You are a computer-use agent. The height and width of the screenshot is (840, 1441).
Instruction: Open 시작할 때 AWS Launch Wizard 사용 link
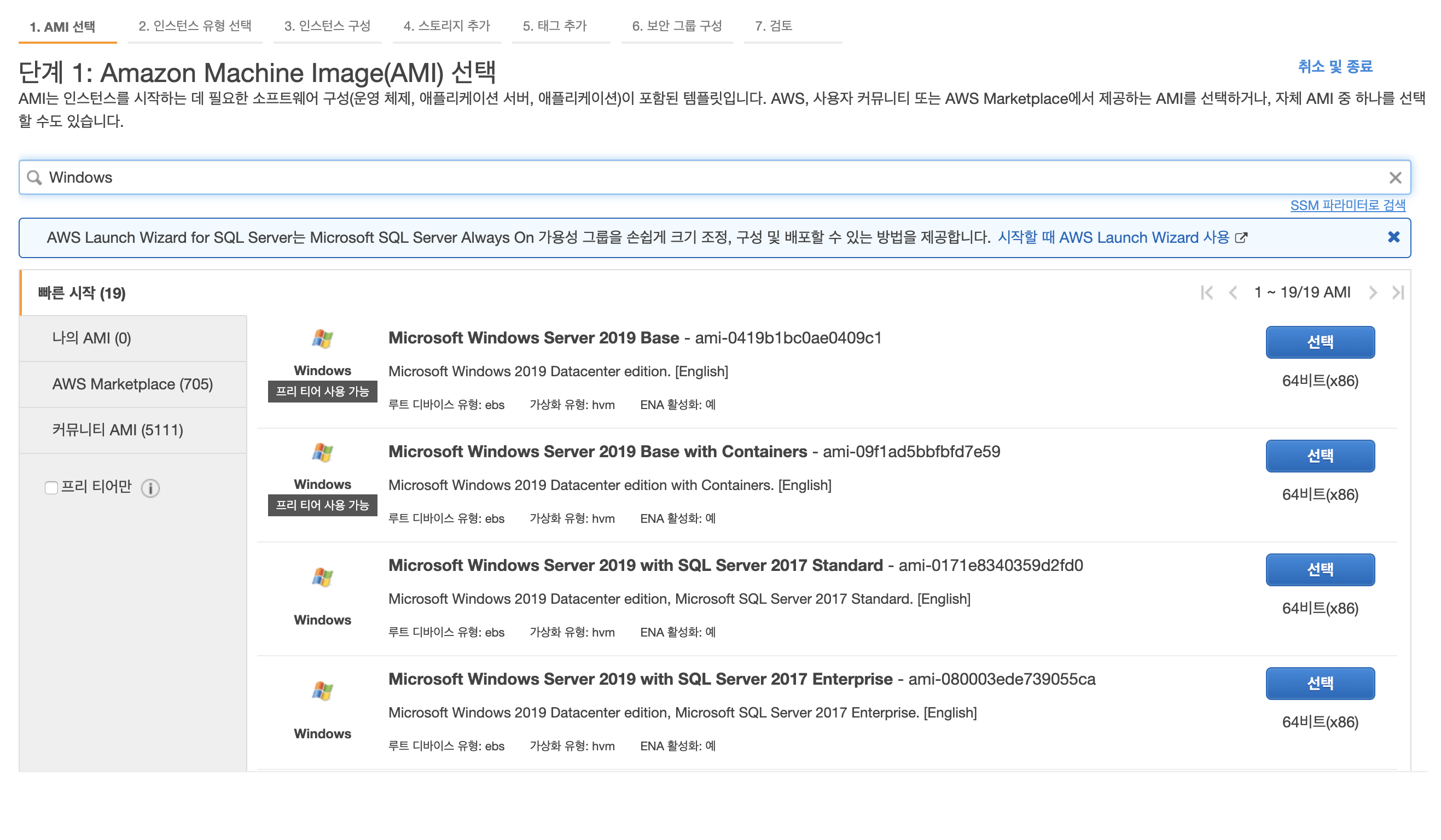(x=1113, y=237)
